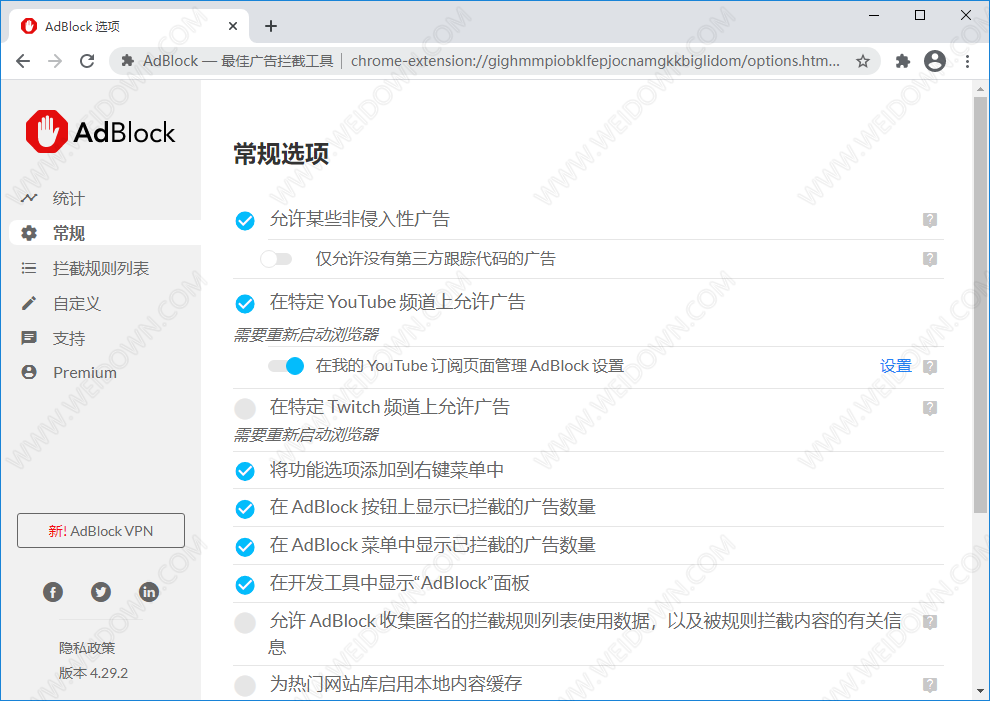Screen dimensions: 990x701
Task: Click help icon for 本地内容缓存 option
Action: tap(929, 685)
